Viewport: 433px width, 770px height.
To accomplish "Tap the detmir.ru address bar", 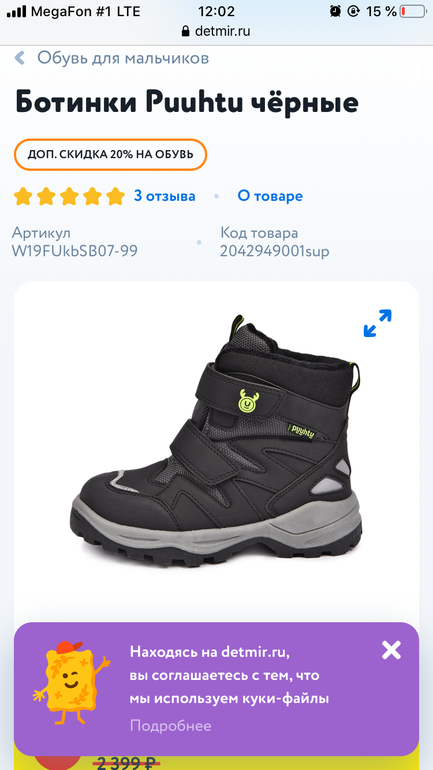I will [216, 31].
